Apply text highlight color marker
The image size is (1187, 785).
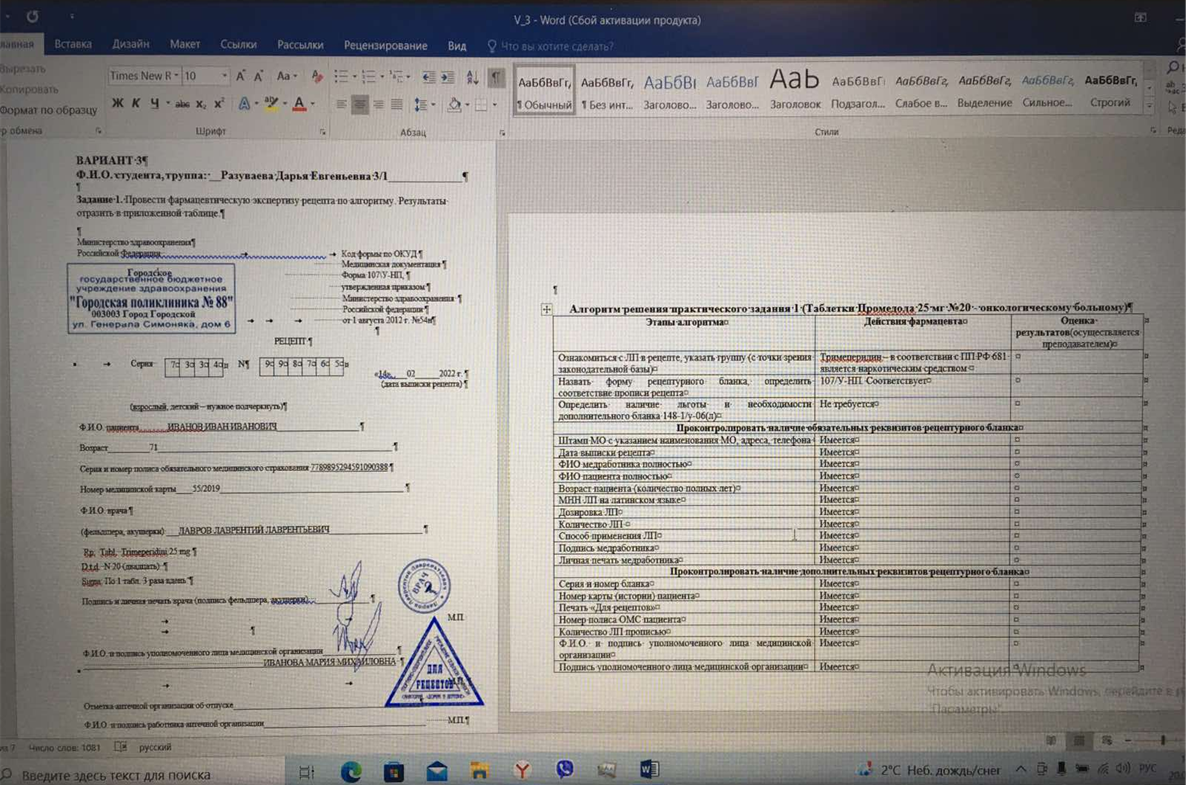pos(270,104)
